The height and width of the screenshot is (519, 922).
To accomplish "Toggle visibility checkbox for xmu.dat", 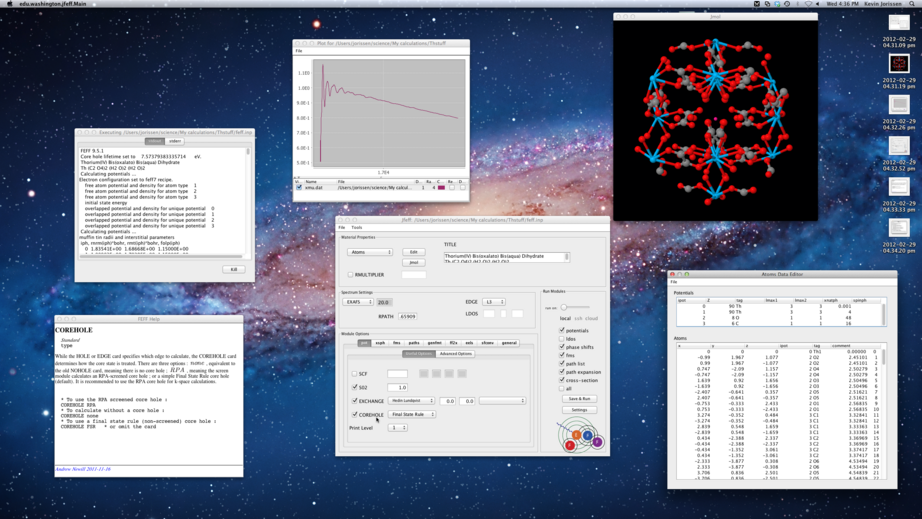I will click(299, 187).
